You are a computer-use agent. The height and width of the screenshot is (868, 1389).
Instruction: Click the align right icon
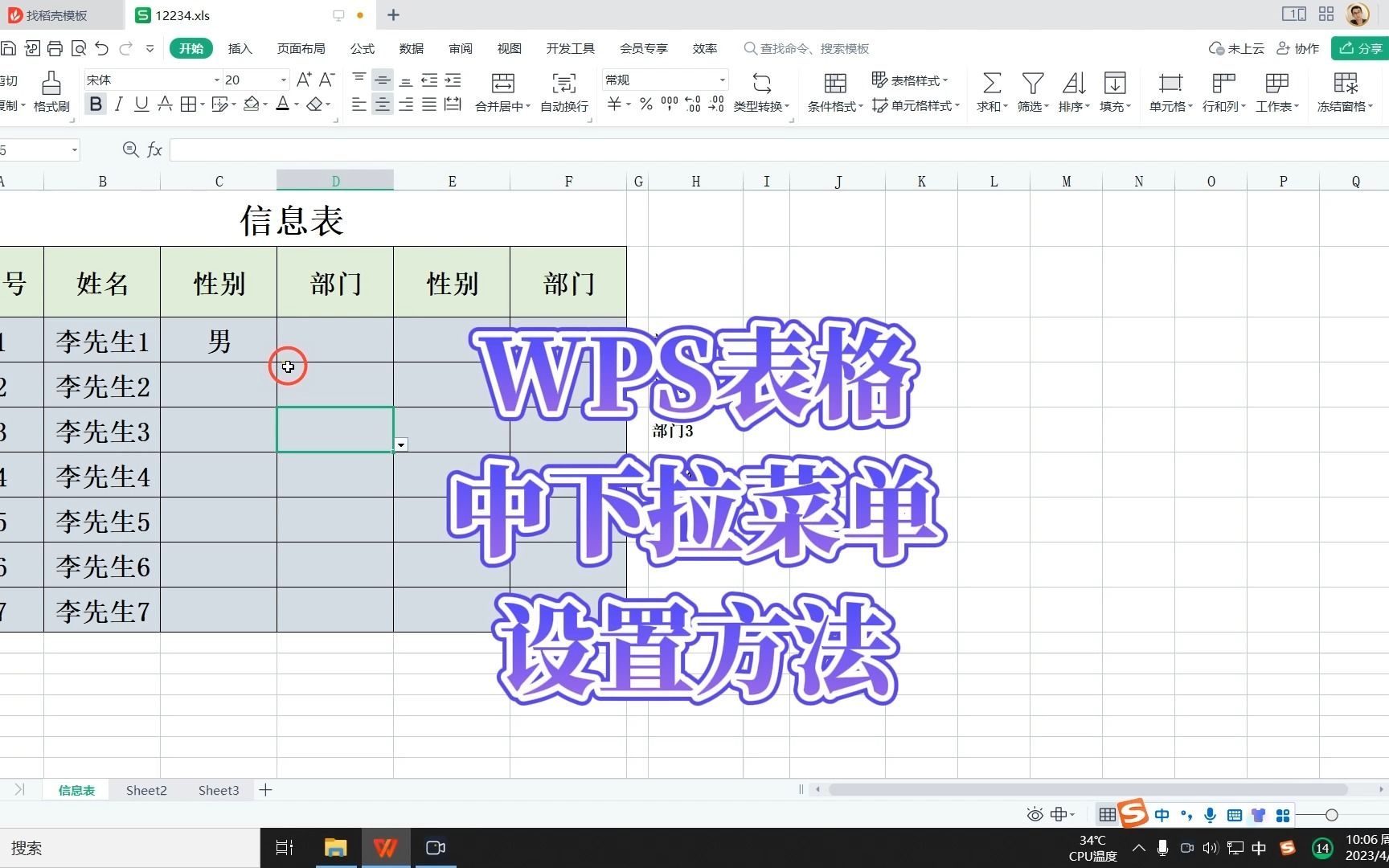click(406, 104)
